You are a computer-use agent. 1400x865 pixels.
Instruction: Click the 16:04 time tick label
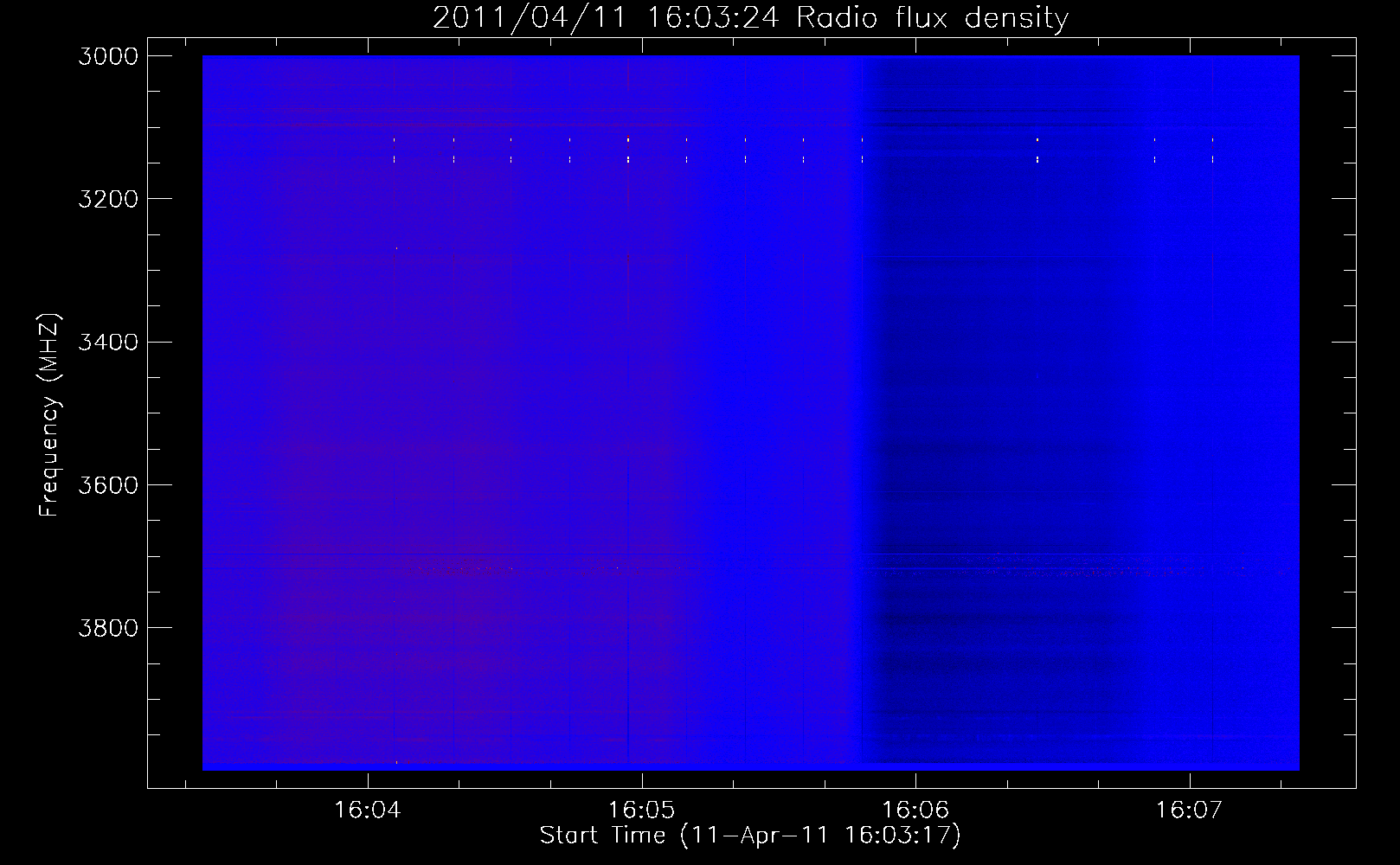[x=368, y=811]
